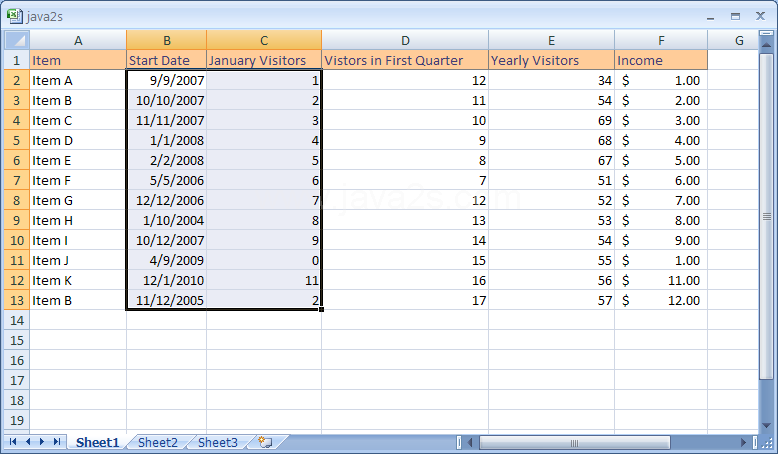The image size is (778, 454).
Task: Click the date cell '12/1/2010'
Action: click(x=167, y=280)
